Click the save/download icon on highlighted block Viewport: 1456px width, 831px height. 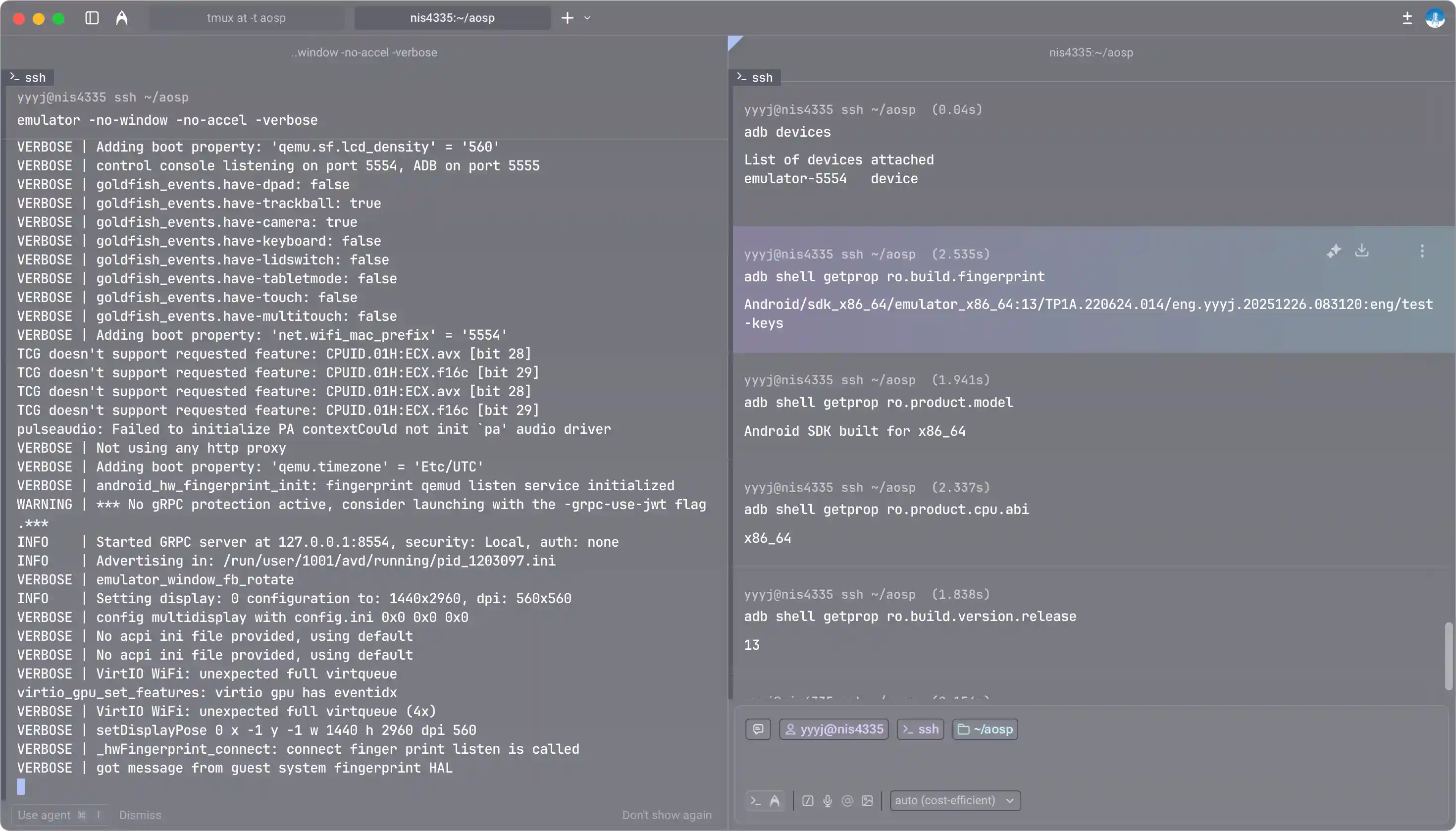[x=1362, y=251]
